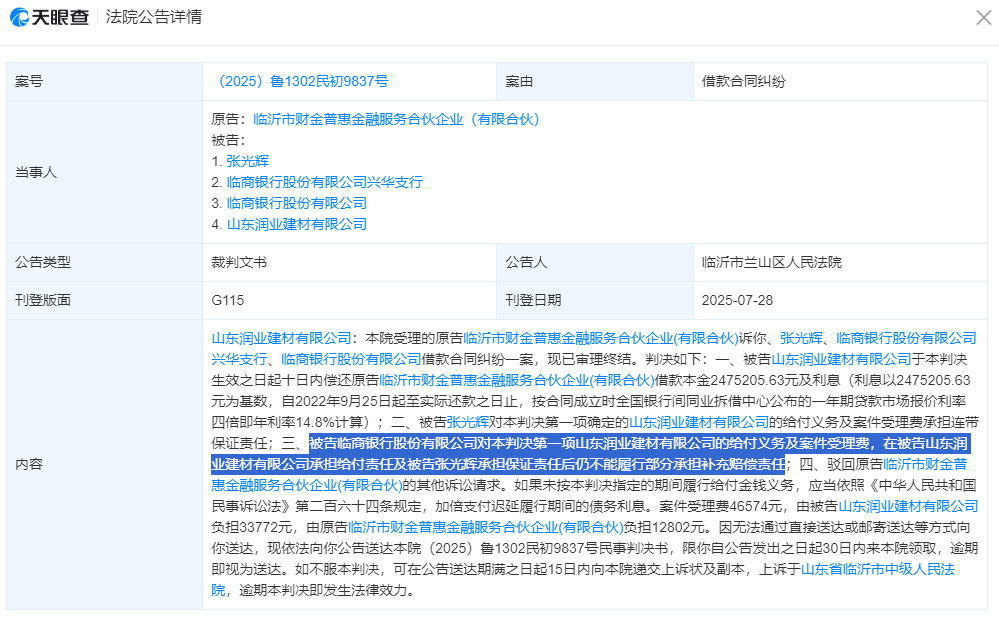Open 张光辉 link in first line of content
The height and width of the screenshot is (621, 999).
[x=801, y=338]
